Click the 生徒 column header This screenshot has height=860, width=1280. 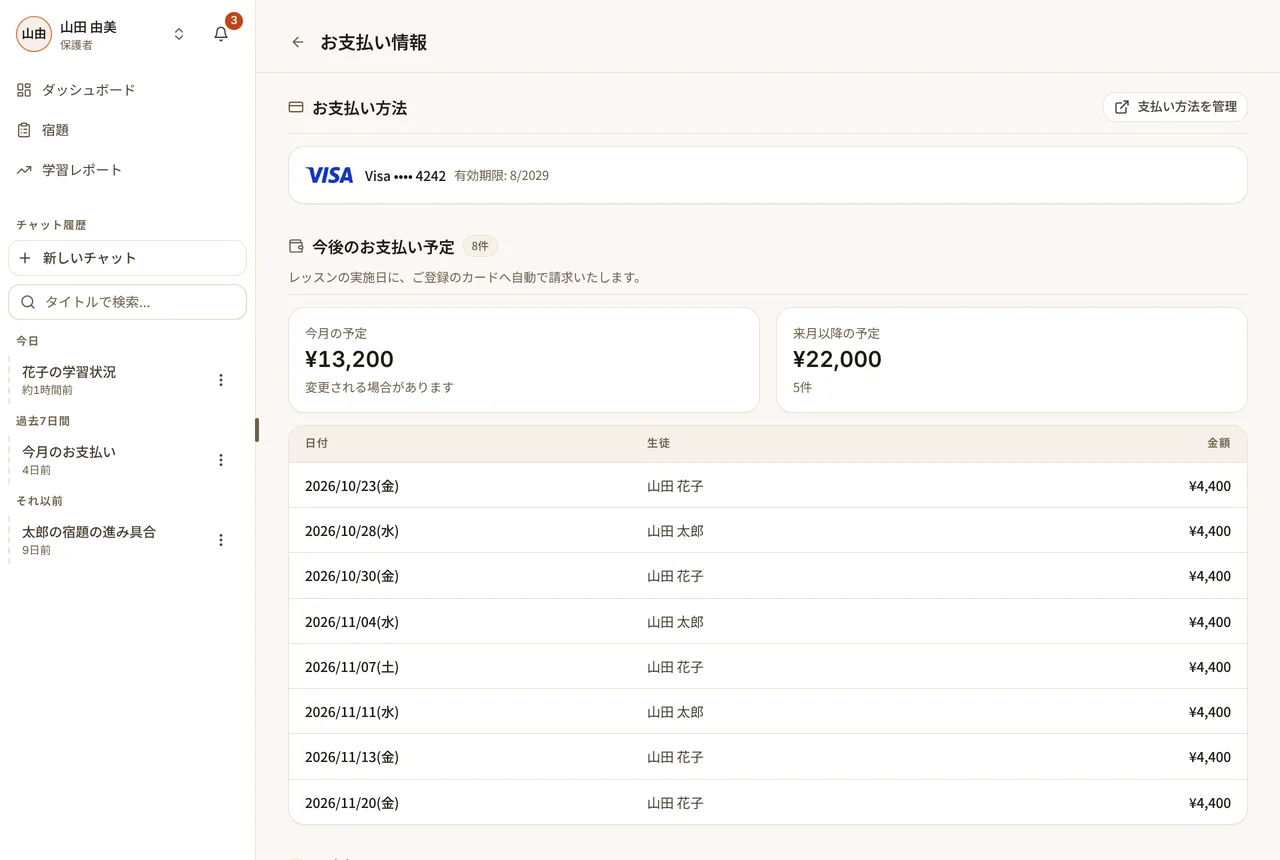pyautogui.click(x=658, y=443)
